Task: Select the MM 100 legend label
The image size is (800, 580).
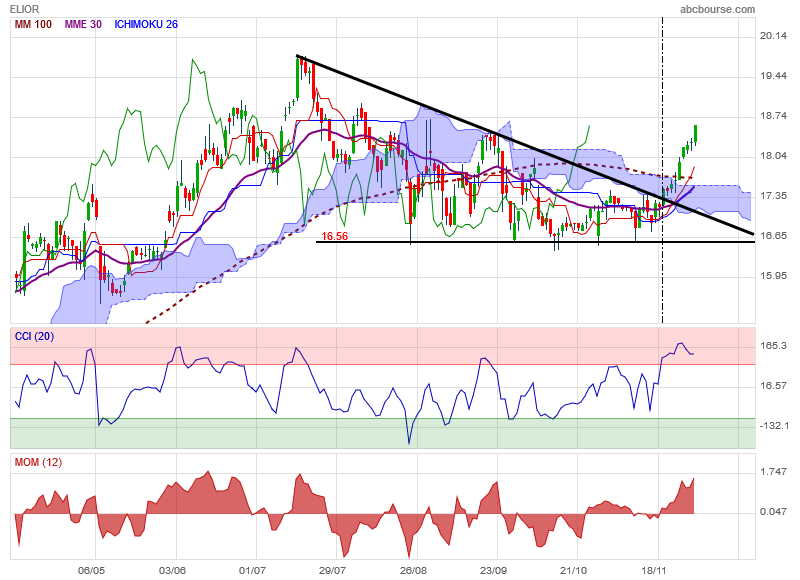Action: [x=33, y=24]
